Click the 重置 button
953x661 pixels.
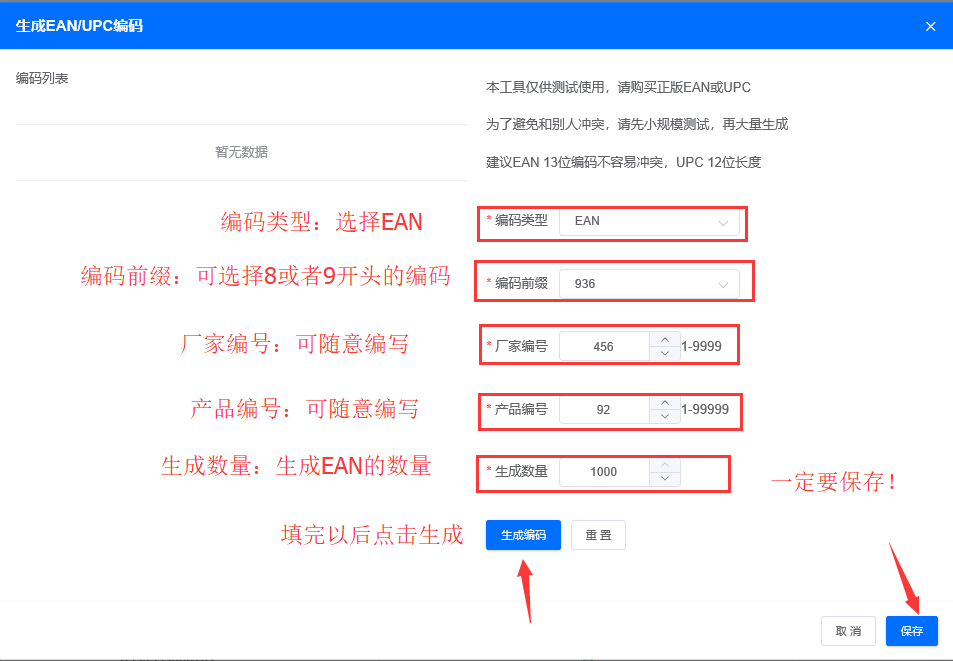pyautogui.click(x=598, y=535)
